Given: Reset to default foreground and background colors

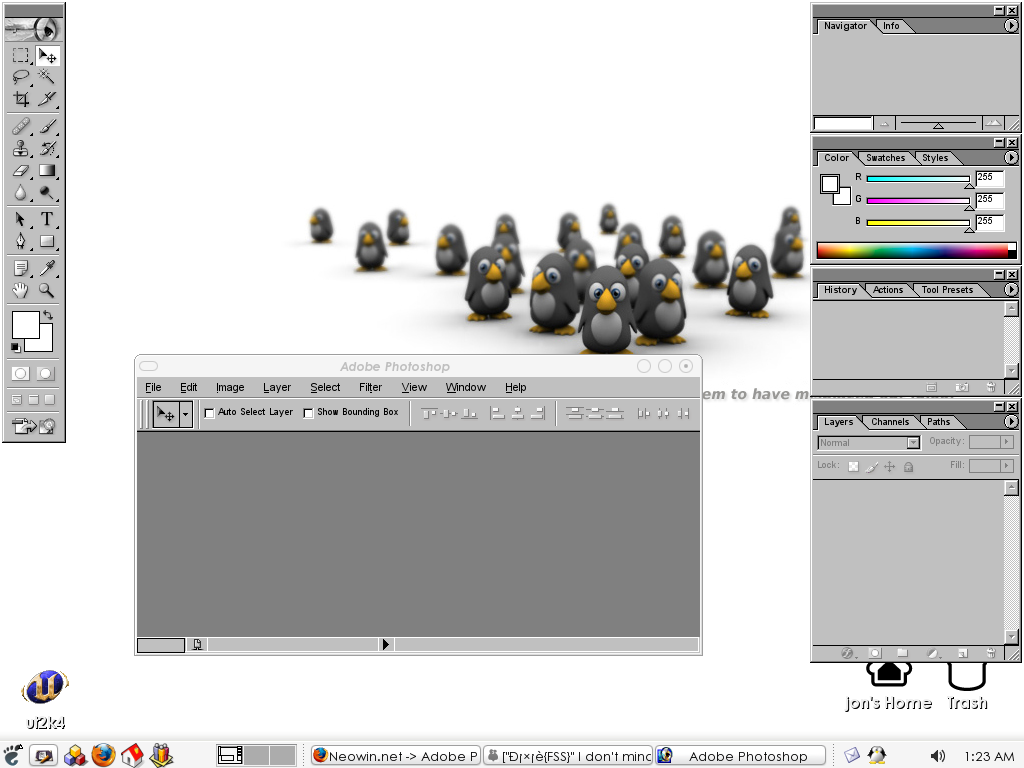Looking at the screenshot, I should click(x=15, y=347).
